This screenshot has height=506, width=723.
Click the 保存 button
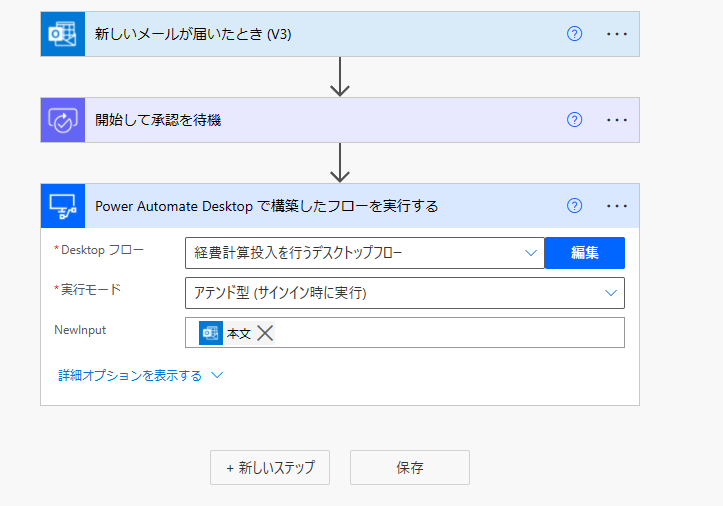pos(410,468)
